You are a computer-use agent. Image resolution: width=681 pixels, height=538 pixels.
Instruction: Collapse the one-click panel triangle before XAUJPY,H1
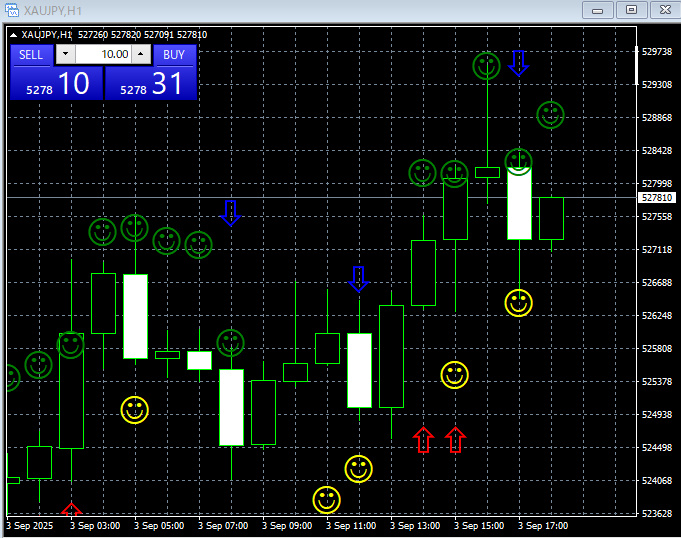point(13,35)
